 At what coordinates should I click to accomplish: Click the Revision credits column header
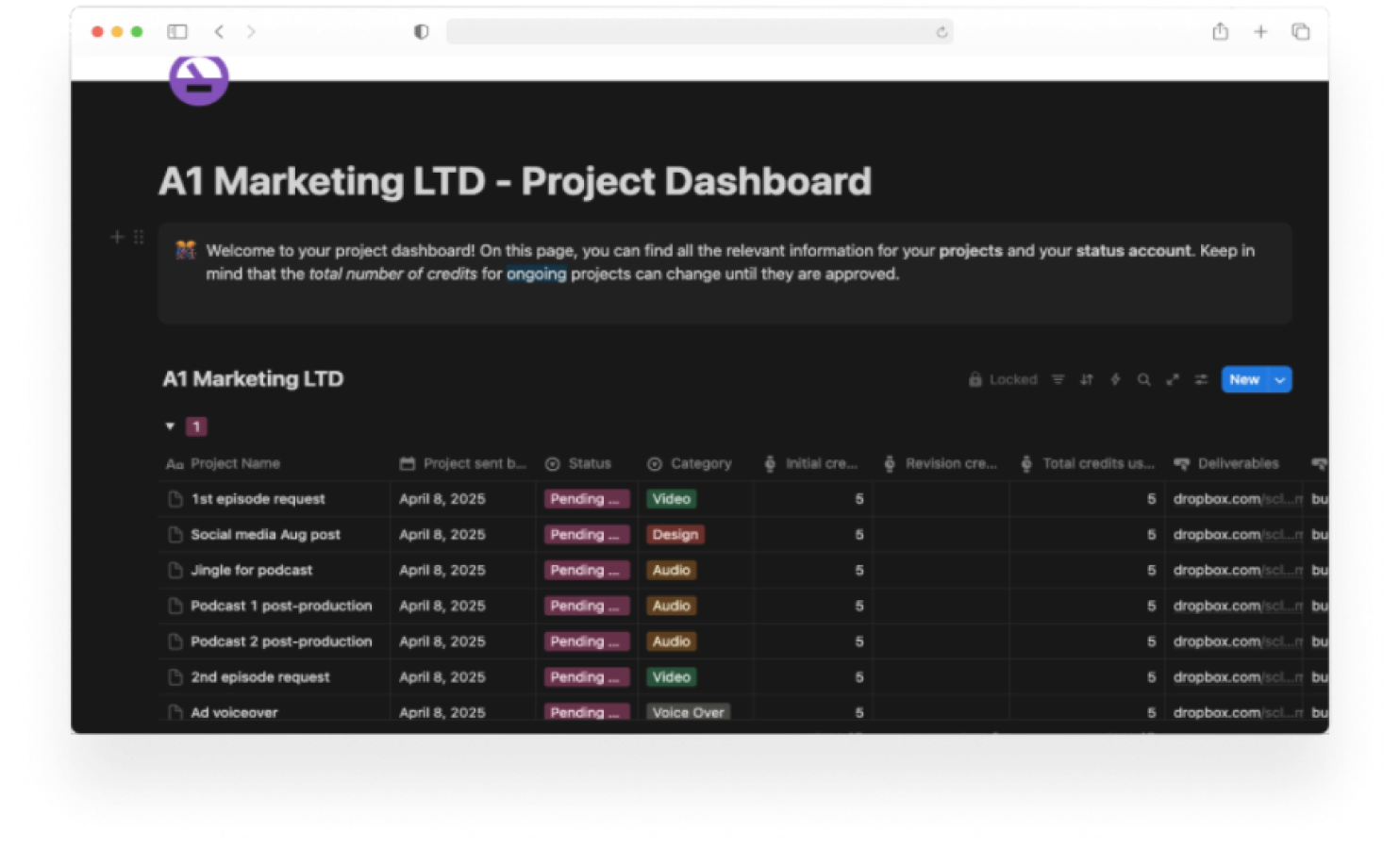coord(941,463)
